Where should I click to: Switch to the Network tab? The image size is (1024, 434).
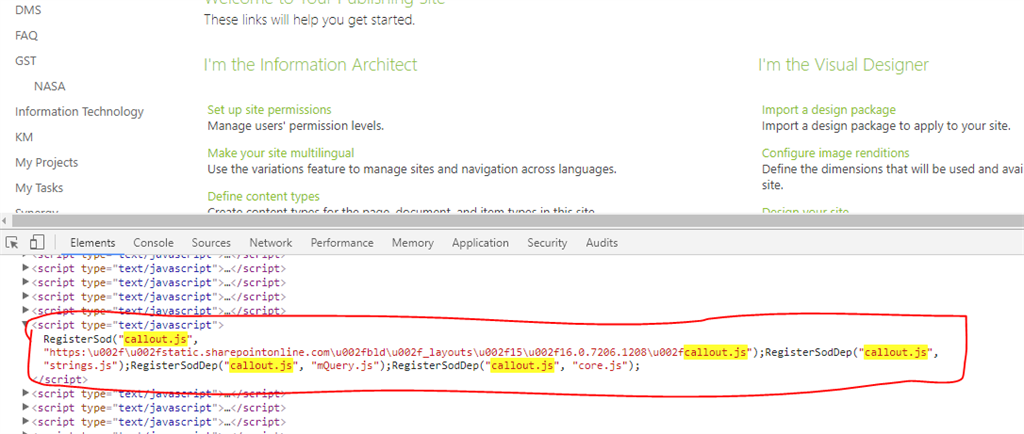tap(270, 243)
